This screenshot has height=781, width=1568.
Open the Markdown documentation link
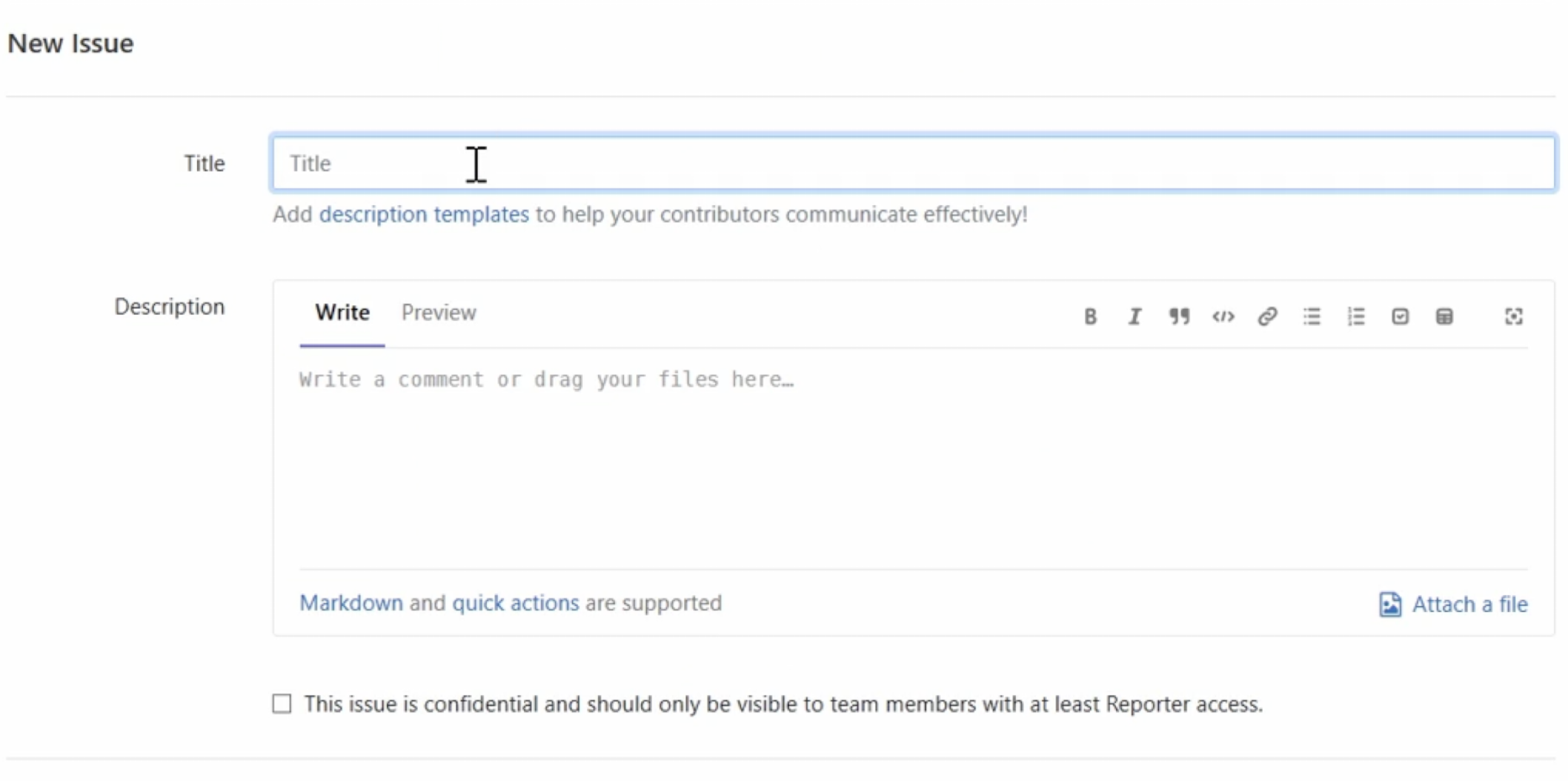pyautogui.click(x=352, y=603)
